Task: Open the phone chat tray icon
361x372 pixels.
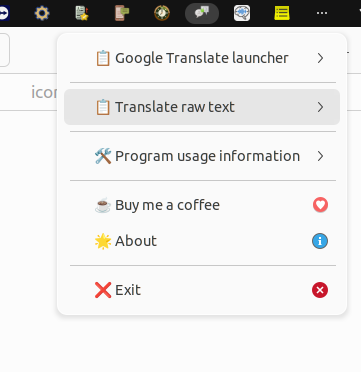Action: [x=122, y=13]
